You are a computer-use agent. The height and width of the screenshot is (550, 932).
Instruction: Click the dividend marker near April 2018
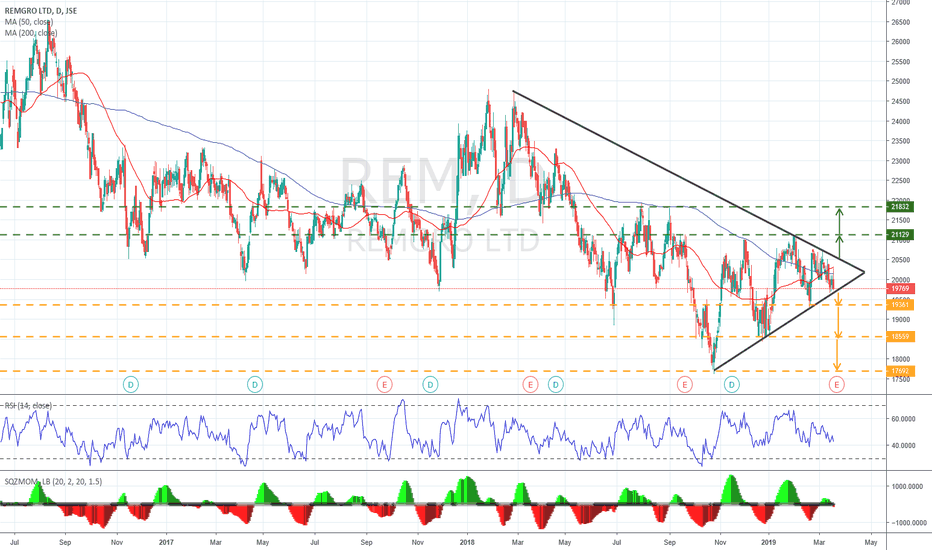tap(556, 385)
